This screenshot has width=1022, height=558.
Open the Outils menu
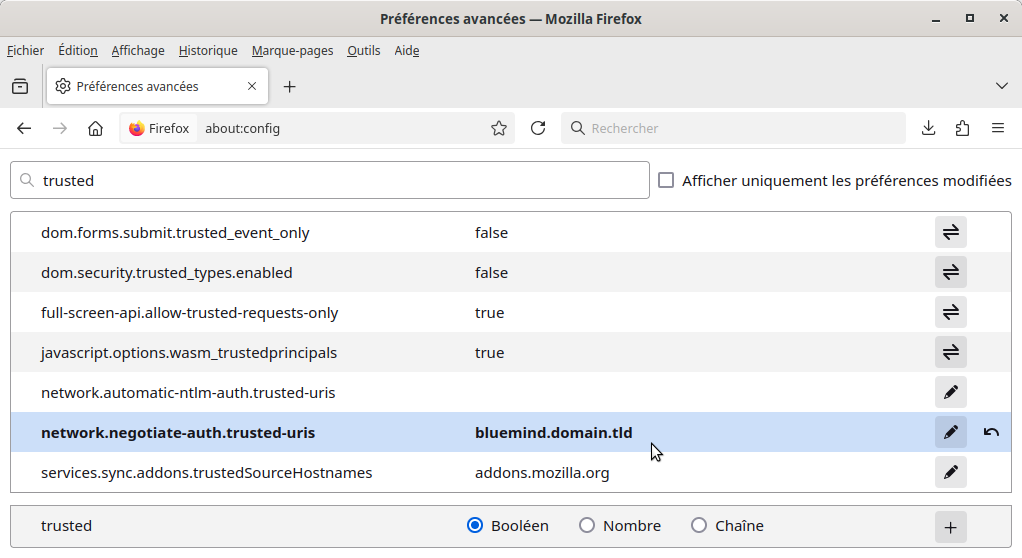363,50
